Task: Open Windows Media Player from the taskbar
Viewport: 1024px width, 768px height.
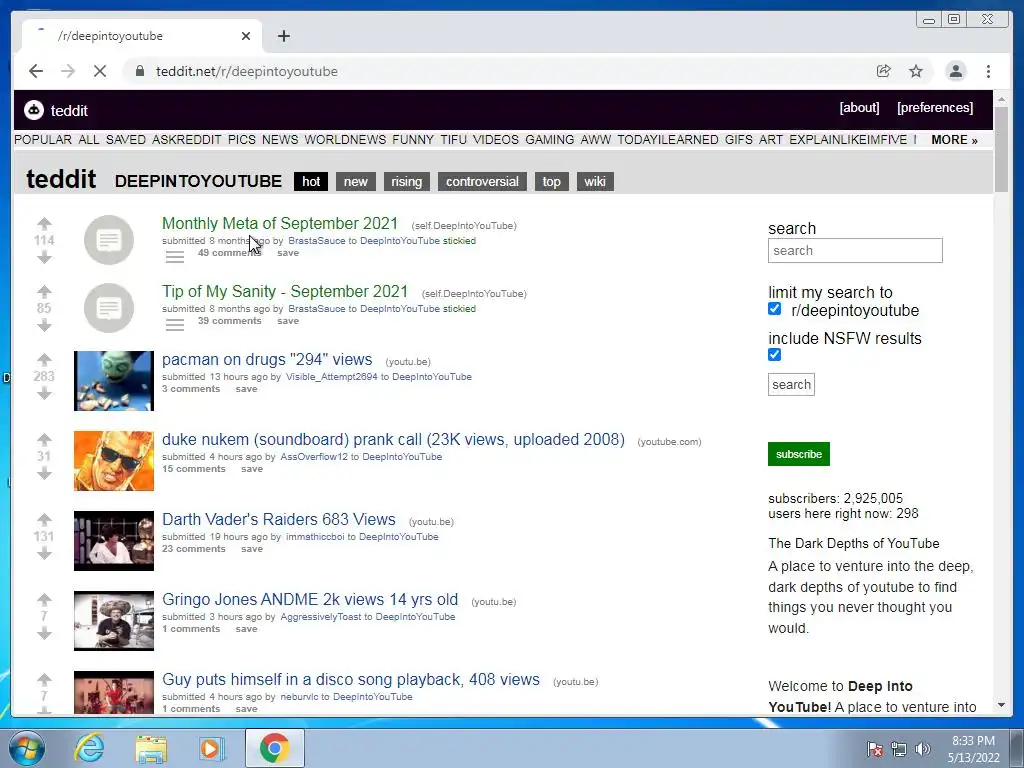Action: click(x=212, y=748)
